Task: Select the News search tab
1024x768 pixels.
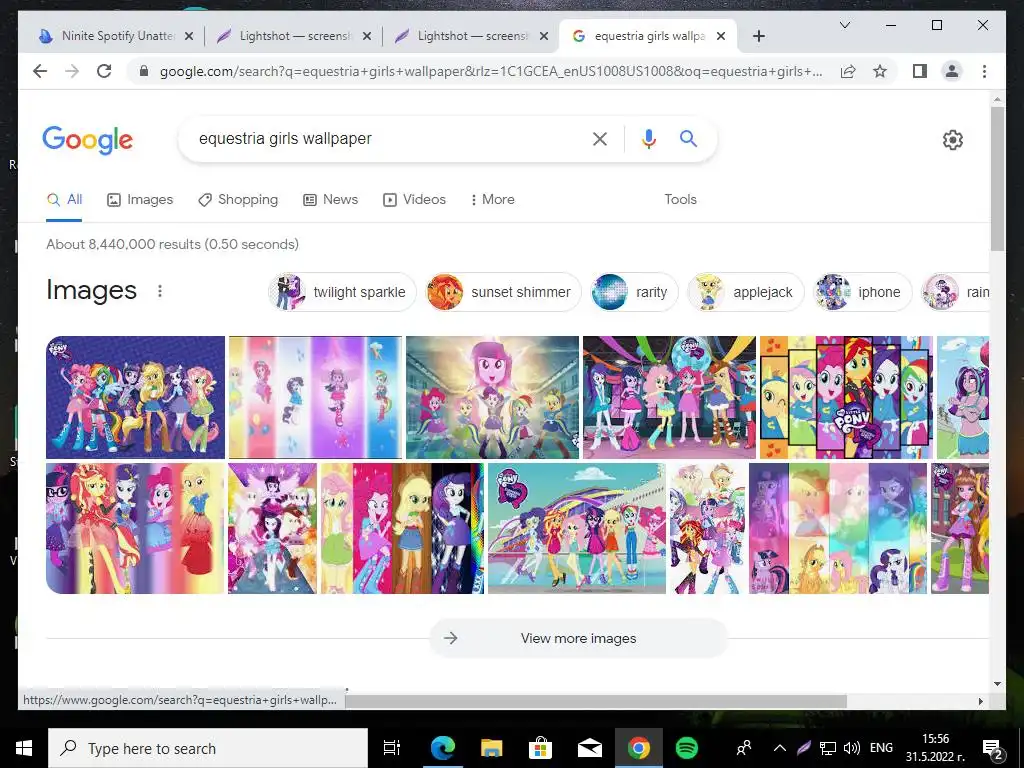Action: [330, 200]
